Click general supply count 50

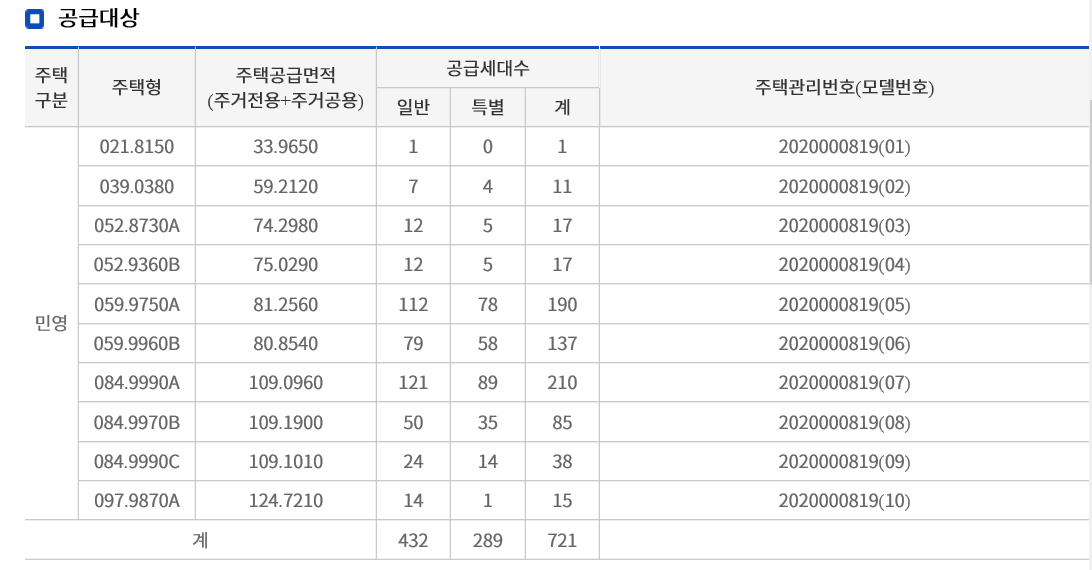click(x=413, y=422)
